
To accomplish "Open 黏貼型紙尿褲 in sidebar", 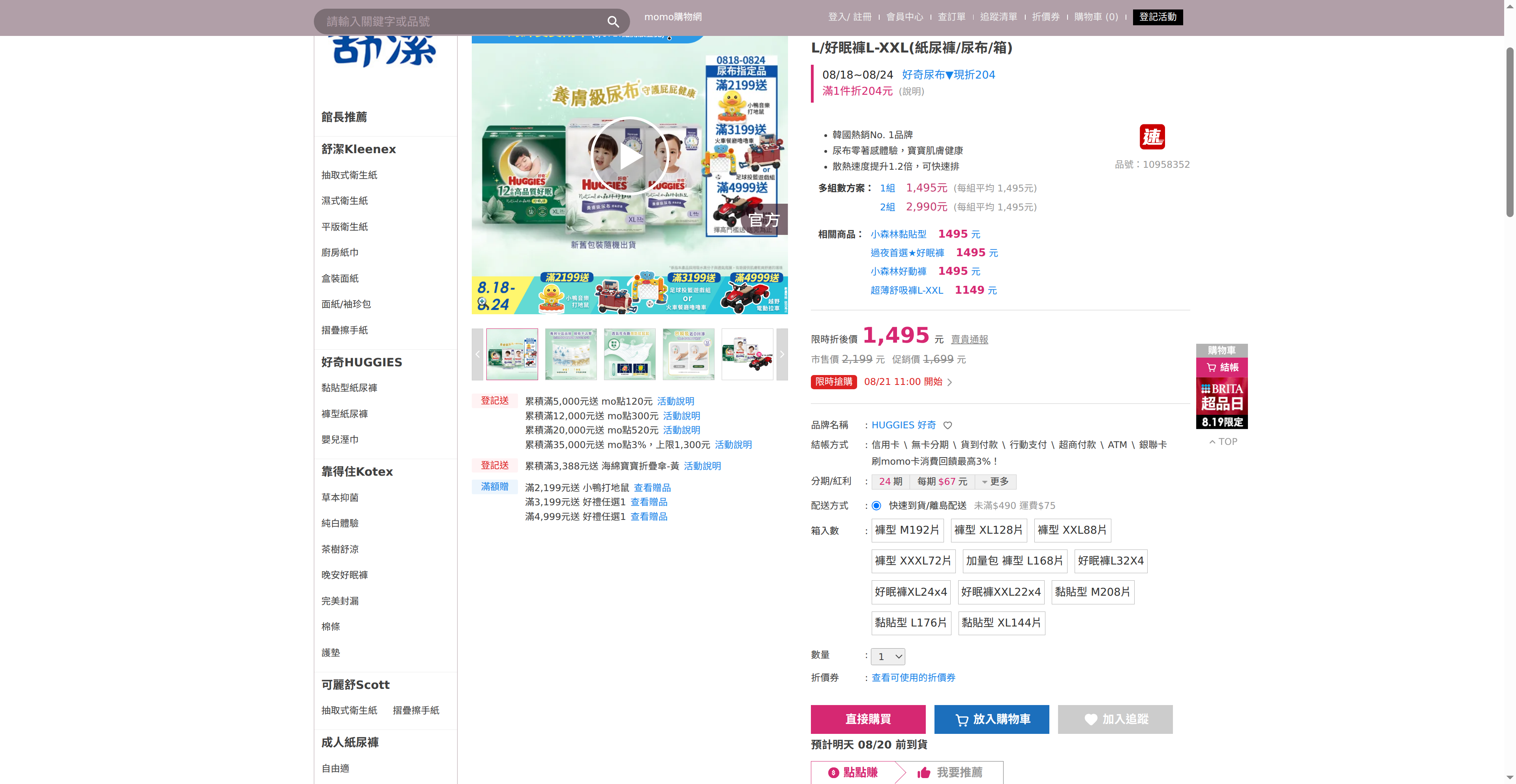I will click(349, 388).
